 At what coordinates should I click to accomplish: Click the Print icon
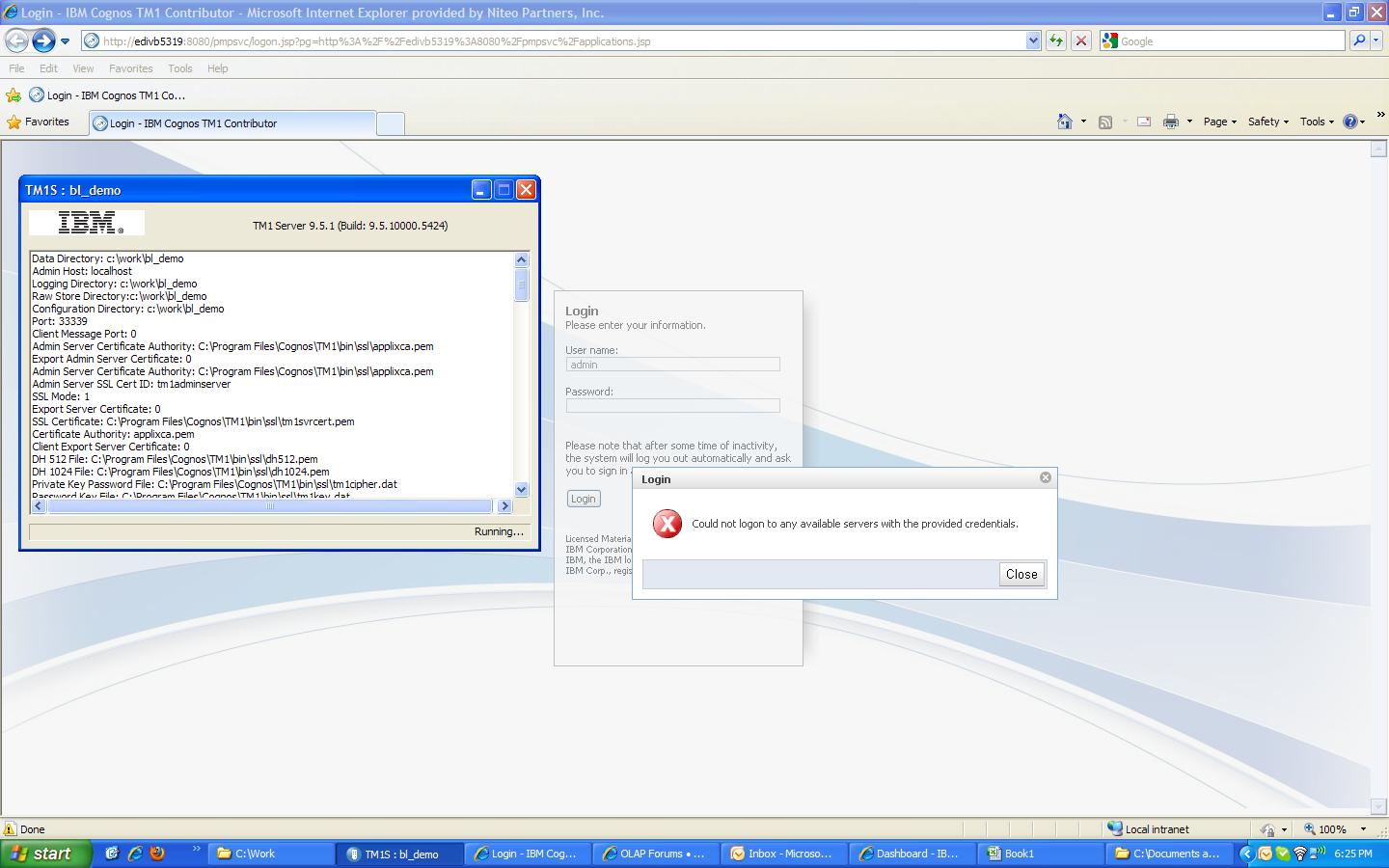pyautogui.click(x=1171, y=122)
